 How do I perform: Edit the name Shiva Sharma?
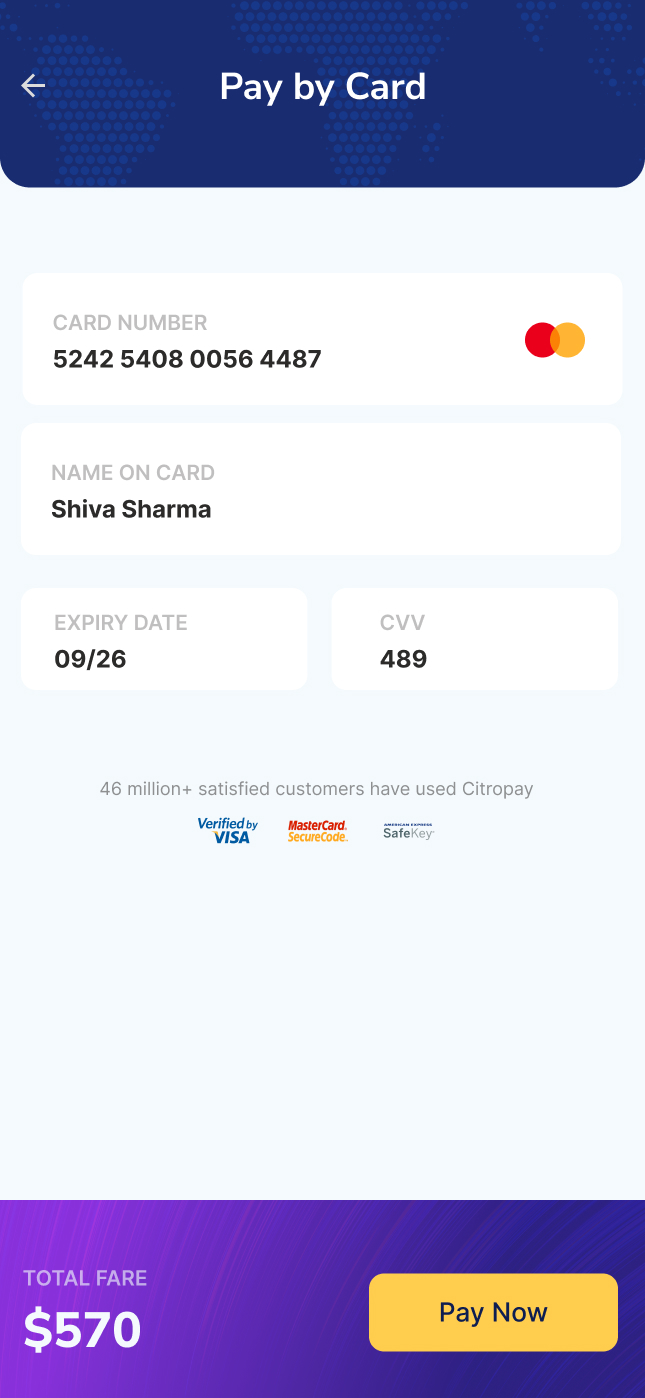point(131,509)
